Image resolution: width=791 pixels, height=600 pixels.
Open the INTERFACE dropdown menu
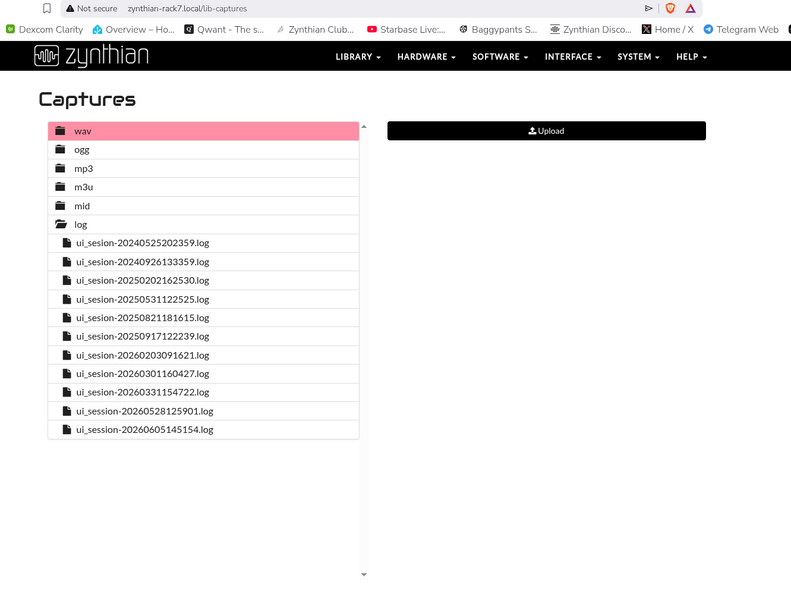[573, 57]
